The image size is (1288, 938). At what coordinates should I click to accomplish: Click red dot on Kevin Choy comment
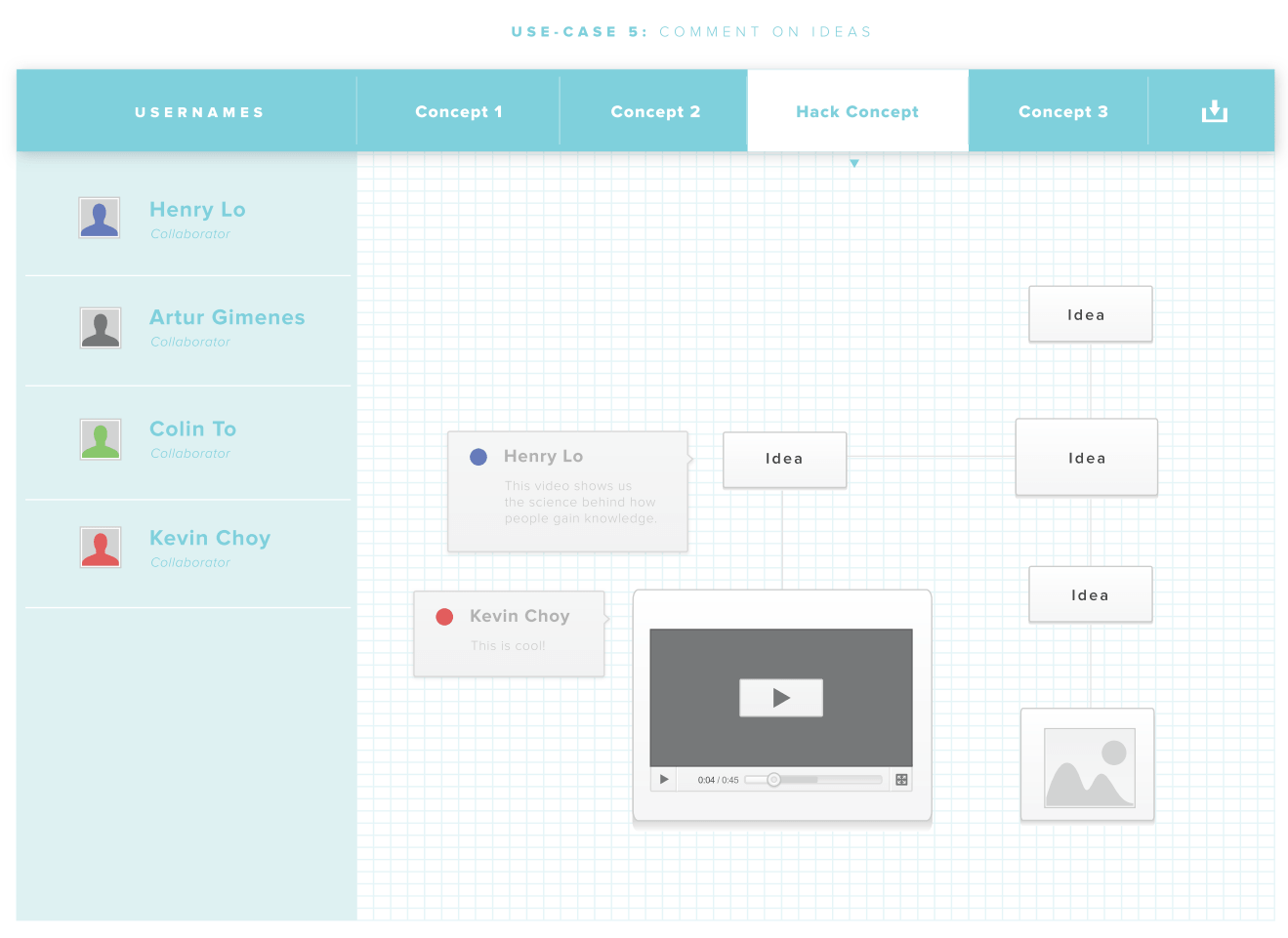coord(444,617)
